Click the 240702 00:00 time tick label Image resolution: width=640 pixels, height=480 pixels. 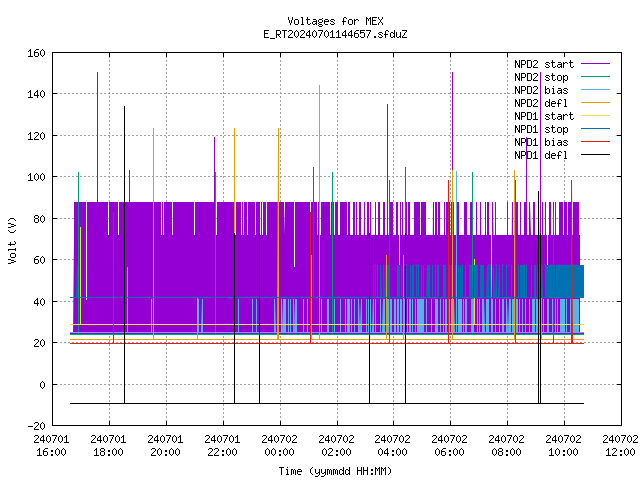[279, 446]
